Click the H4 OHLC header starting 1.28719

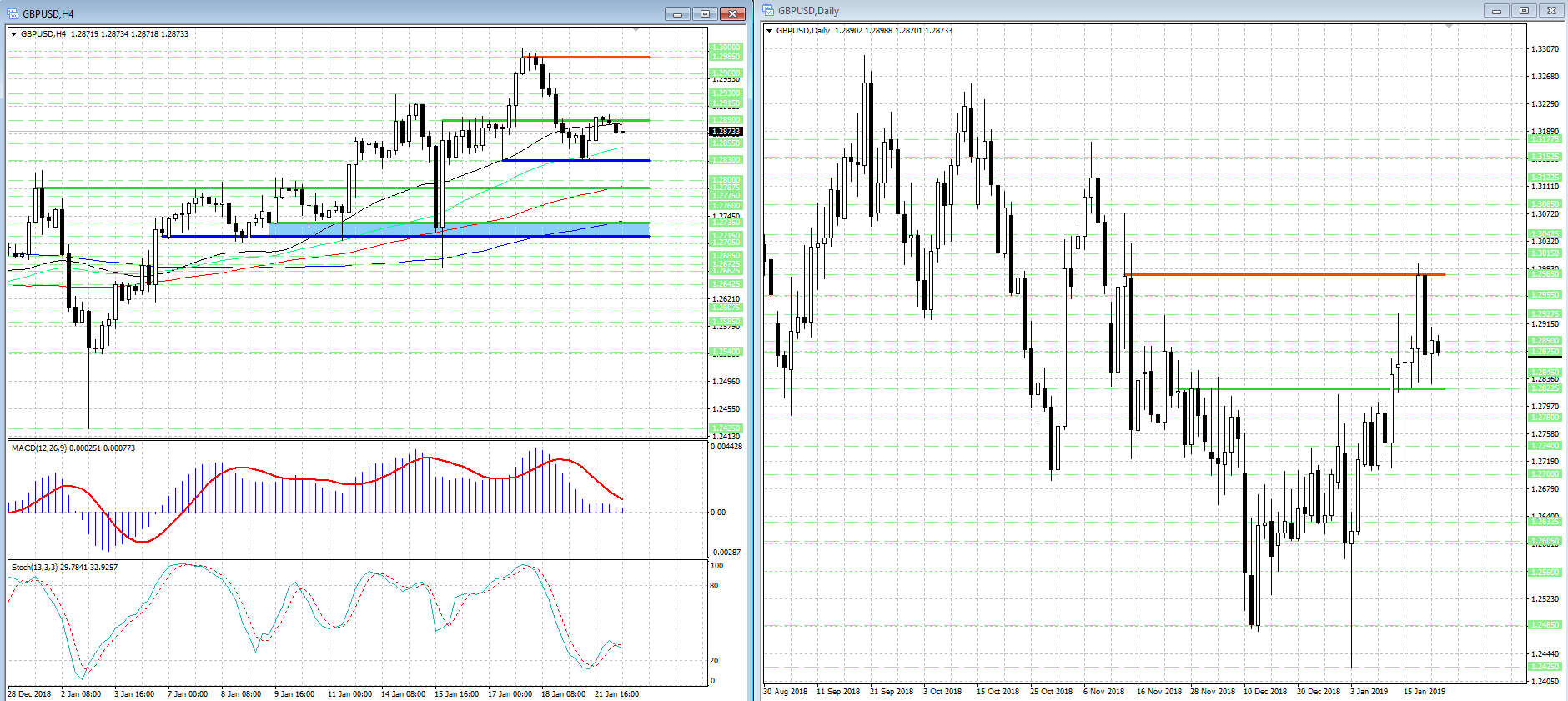pyautogui.click(x=130, y=34)
